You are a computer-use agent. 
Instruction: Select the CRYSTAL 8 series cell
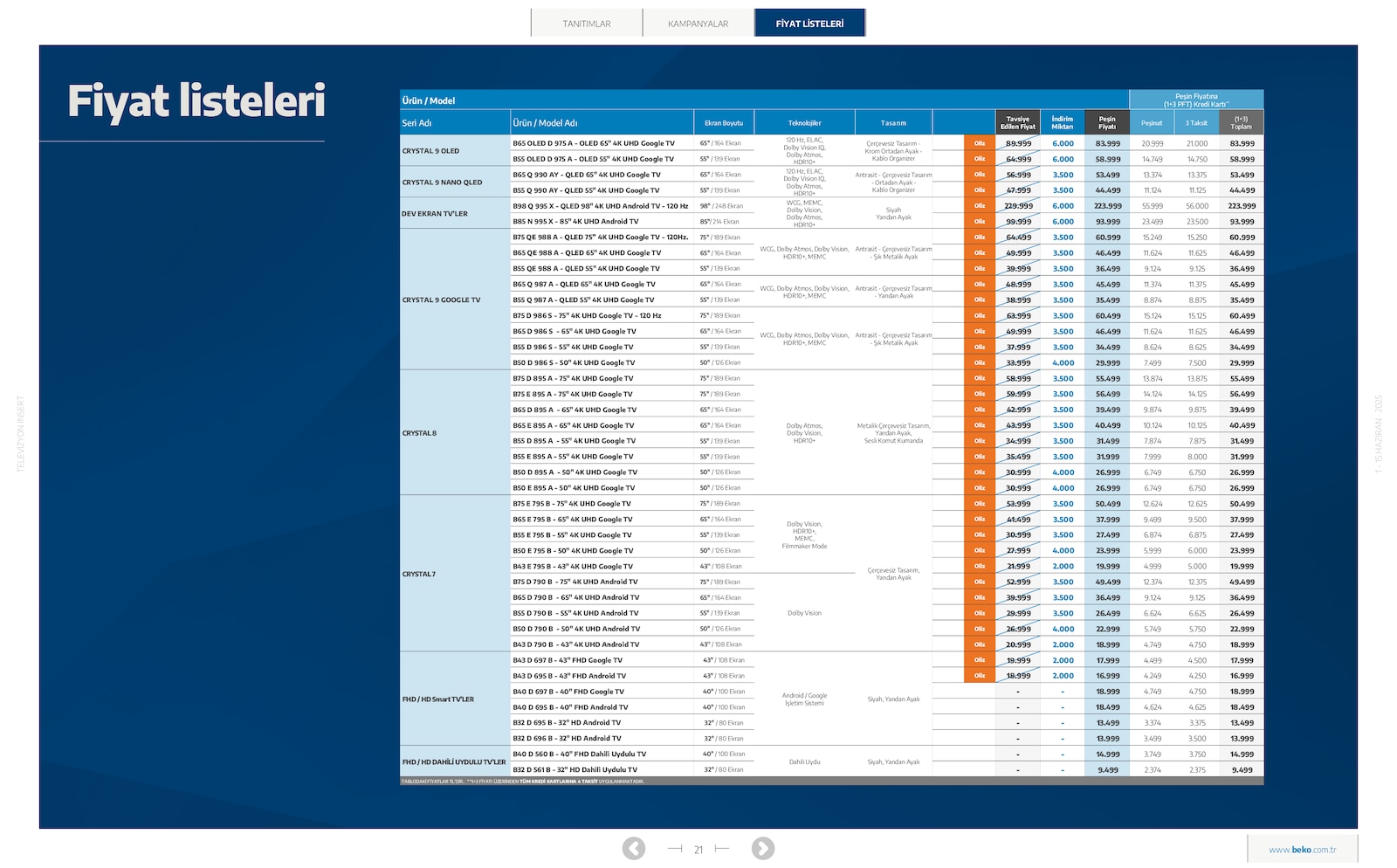point(455,433)
